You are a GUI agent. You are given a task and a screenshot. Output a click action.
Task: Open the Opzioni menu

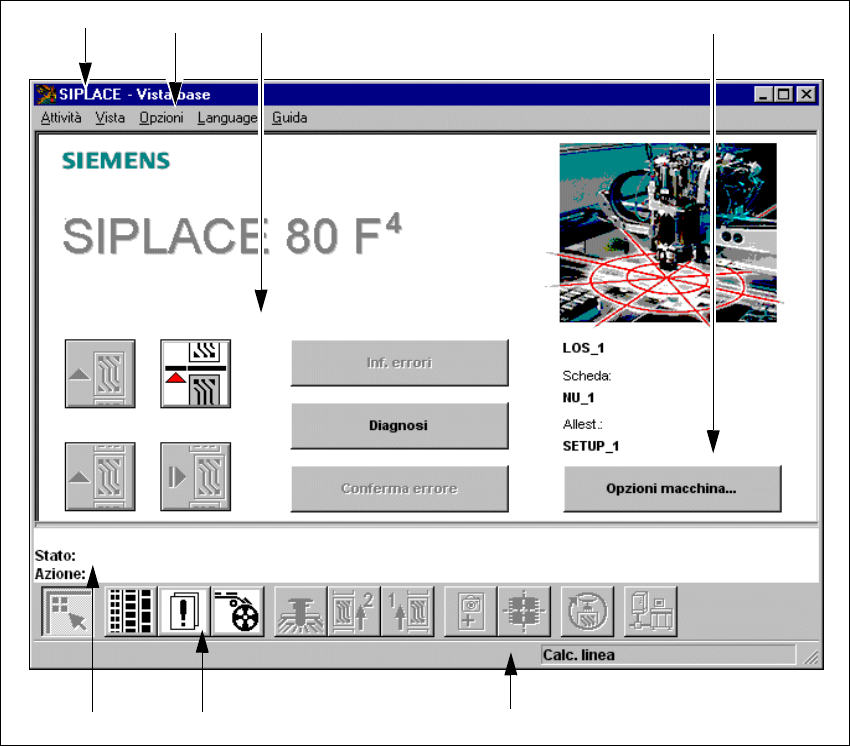[x=161, y=118]
